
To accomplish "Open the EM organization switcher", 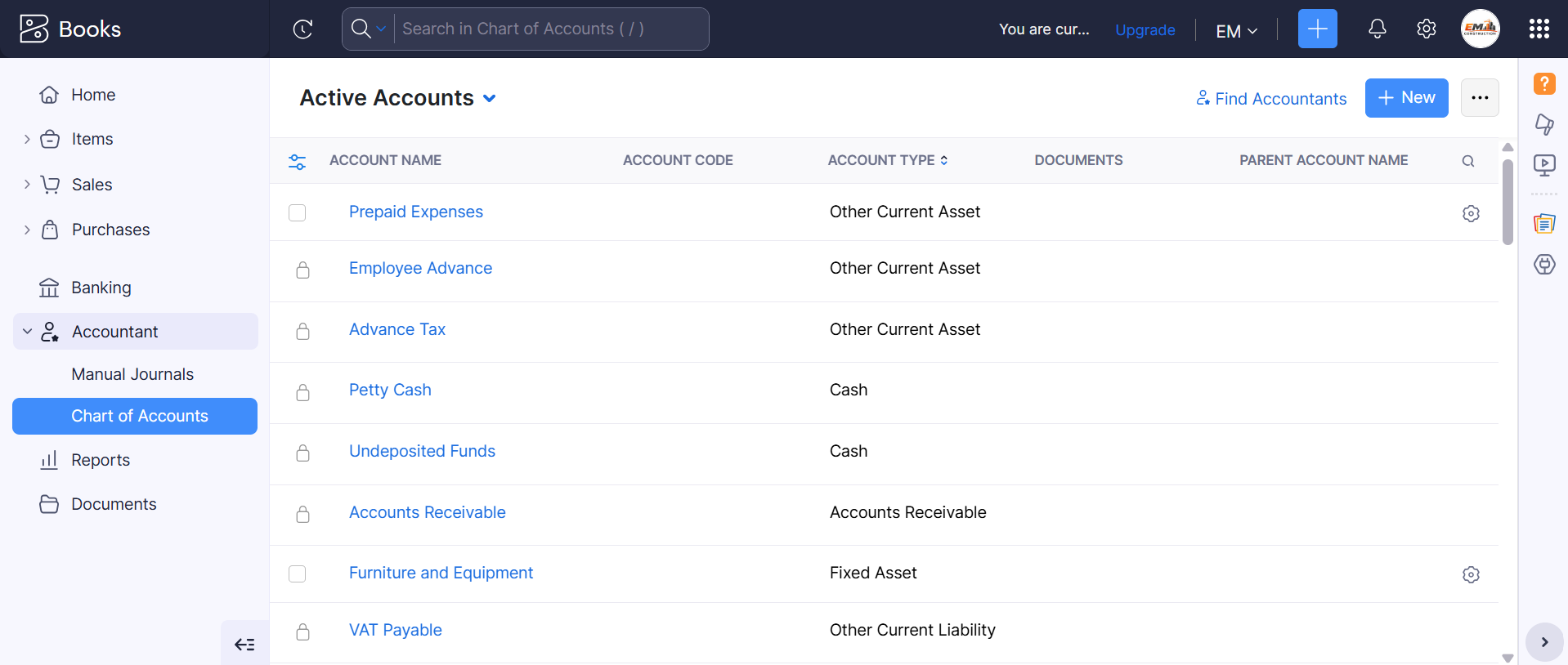I will point(1236,31).
